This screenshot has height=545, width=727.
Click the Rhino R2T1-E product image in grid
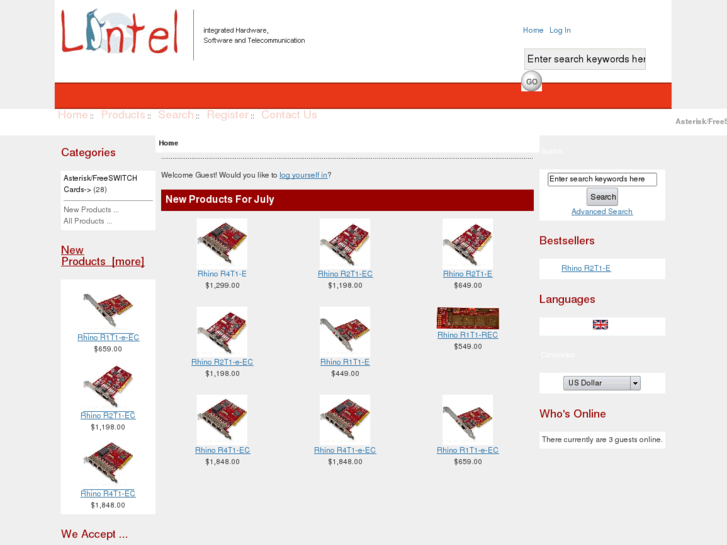pos(467,244)
